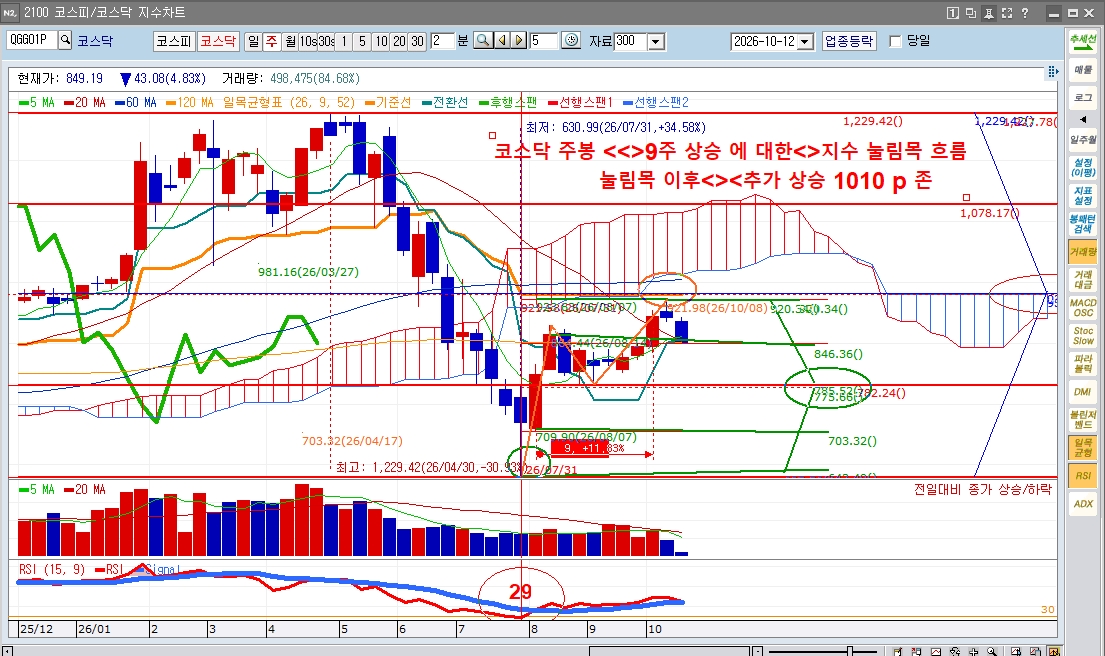Click the round clock icon beside the 5 field
1105x656 pixels.
pos(572,41)
